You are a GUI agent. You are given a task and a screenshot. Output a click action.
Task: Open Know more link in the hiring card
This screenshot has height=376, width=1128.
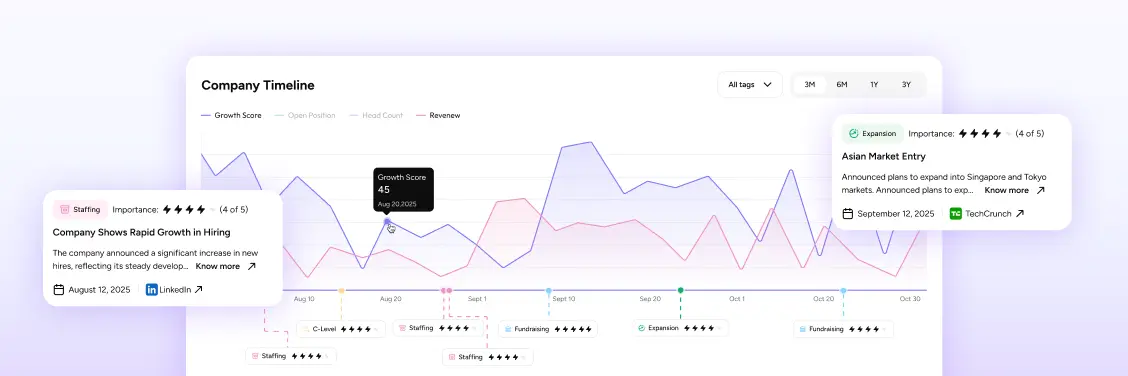click(x=218, y=267)
